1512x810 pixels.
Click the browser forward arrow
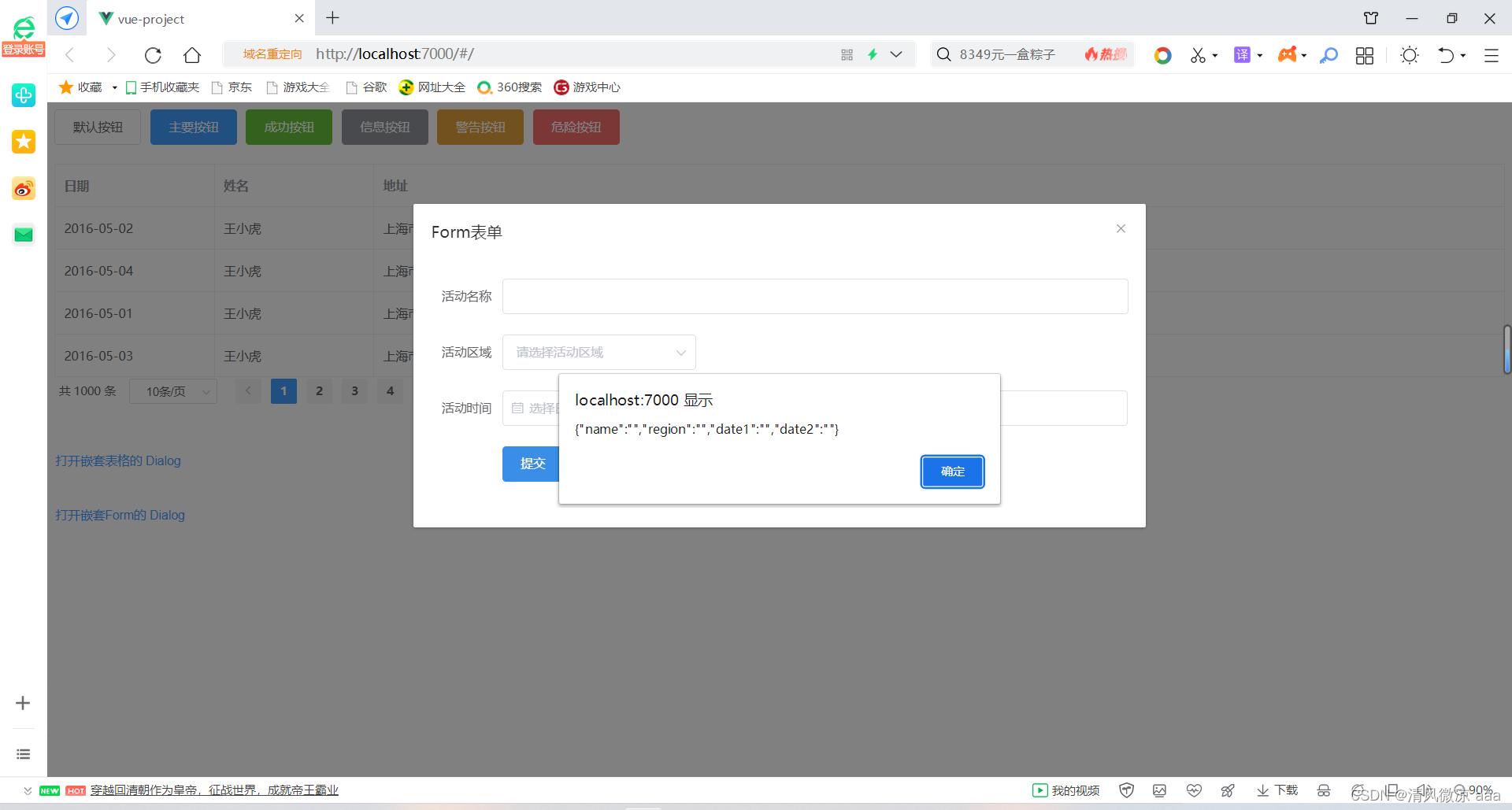point(111,54)
